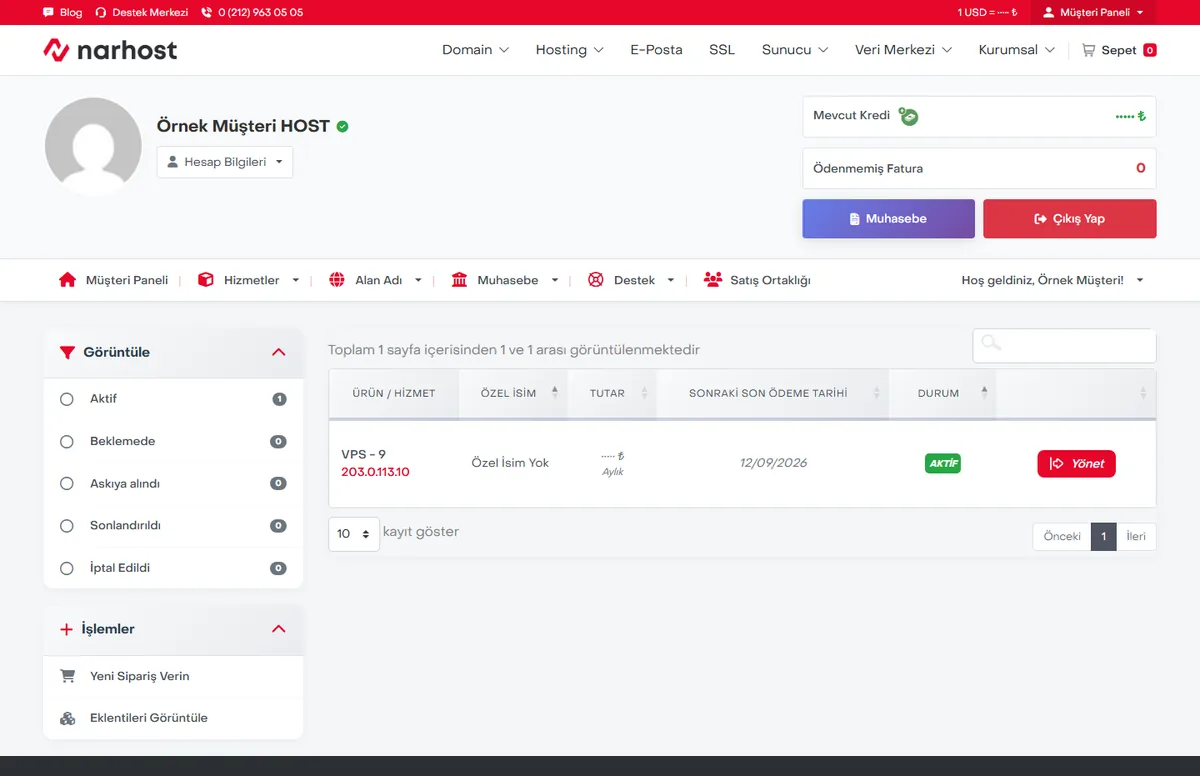Click the Destek Merkezi headset icon

pyautogui.click(x=100, y=13)
